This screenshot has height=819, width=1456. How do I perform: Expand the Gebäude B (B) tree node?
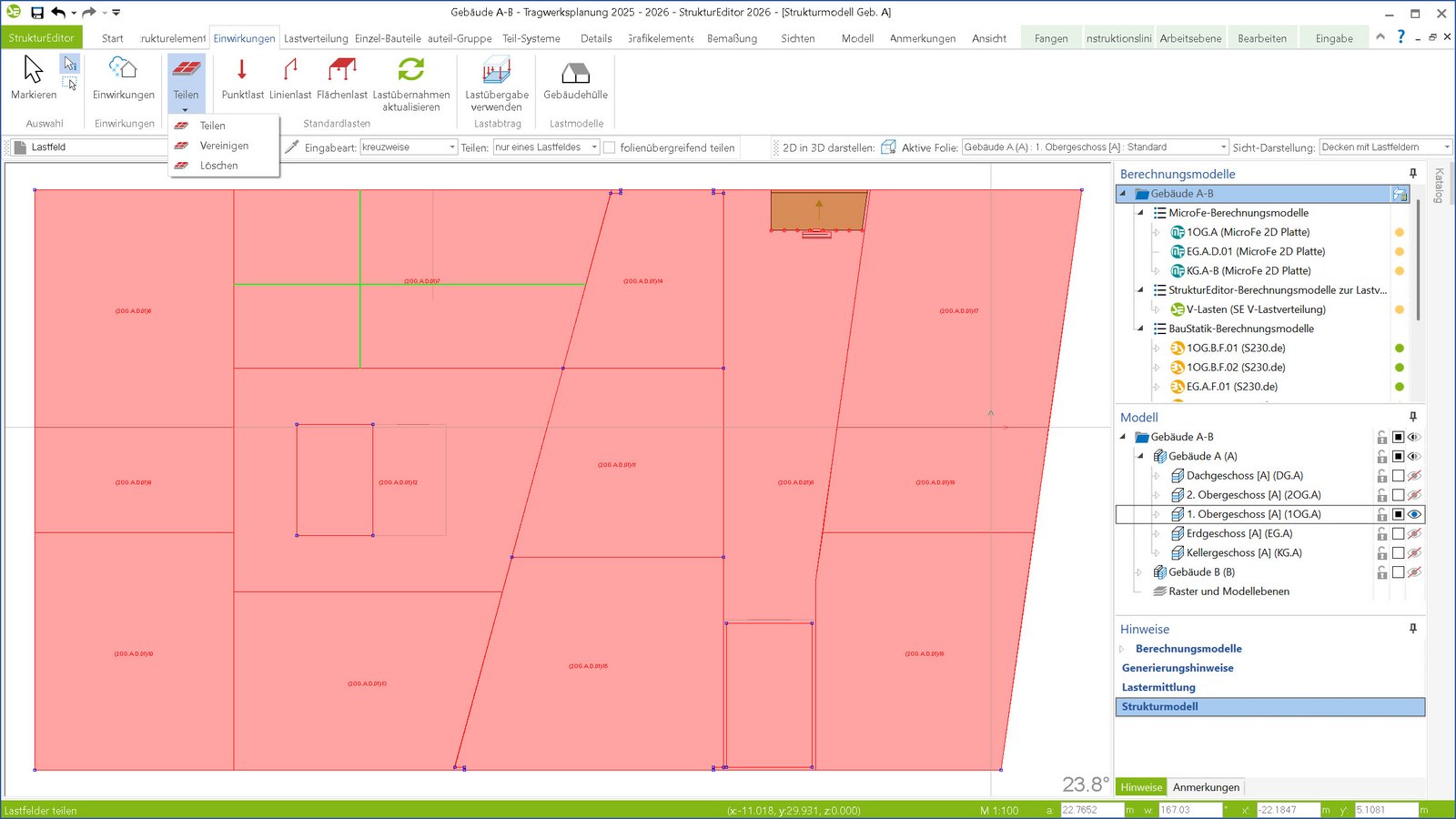[x=1138, y=572]
